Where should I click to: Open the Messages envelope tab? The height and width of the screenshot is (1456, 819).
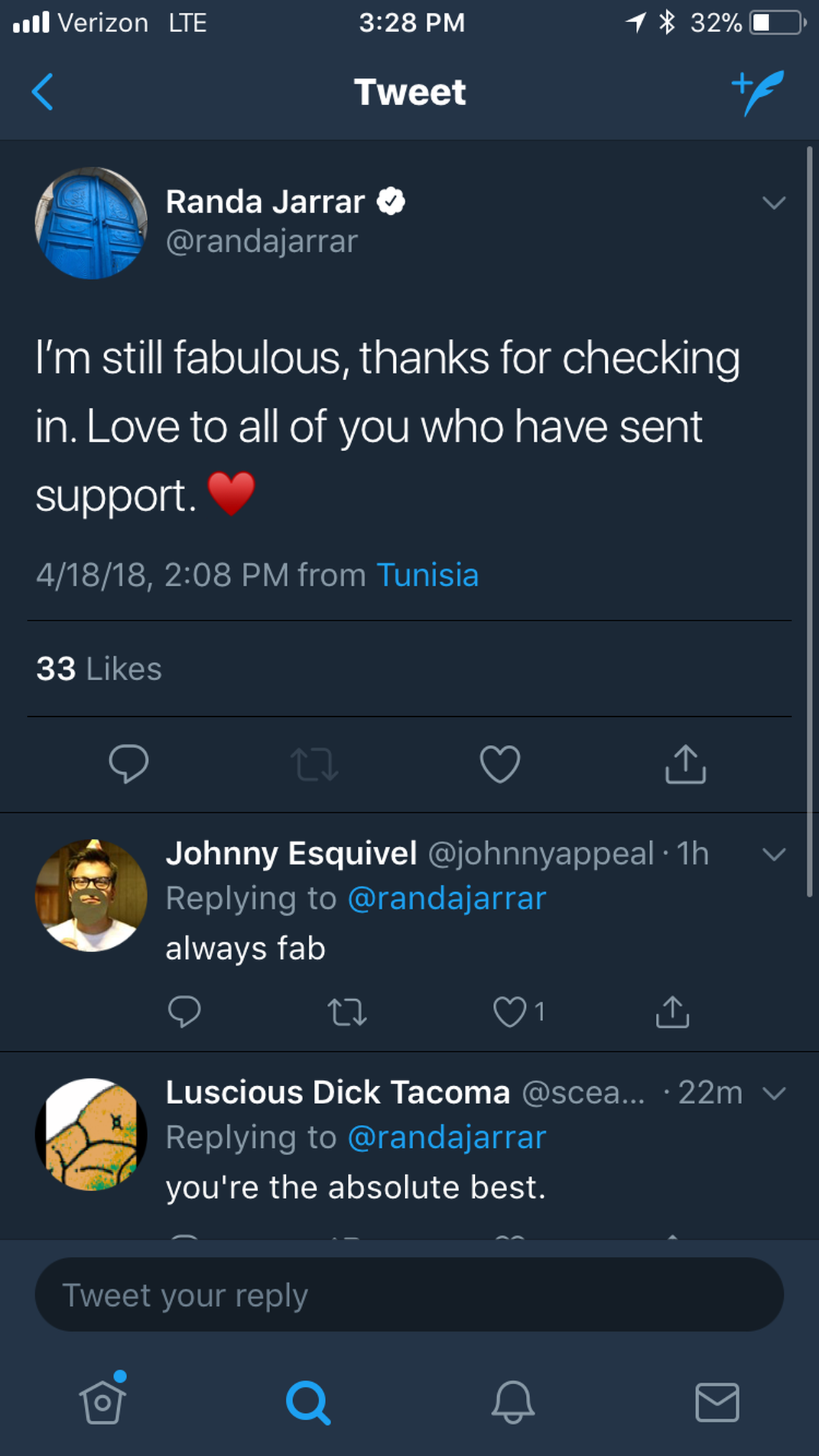(717, 1401)
